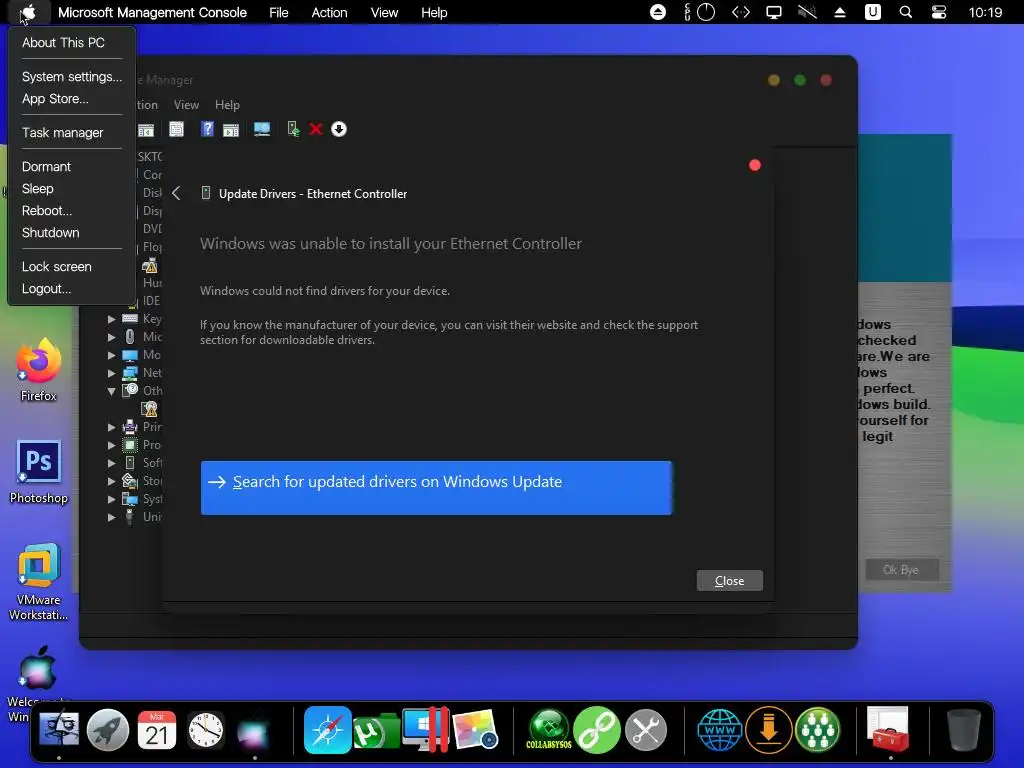1024x768 pixels.
Task: Expand the 'Sto' storage tree node
Action: (x=112, y=481)
